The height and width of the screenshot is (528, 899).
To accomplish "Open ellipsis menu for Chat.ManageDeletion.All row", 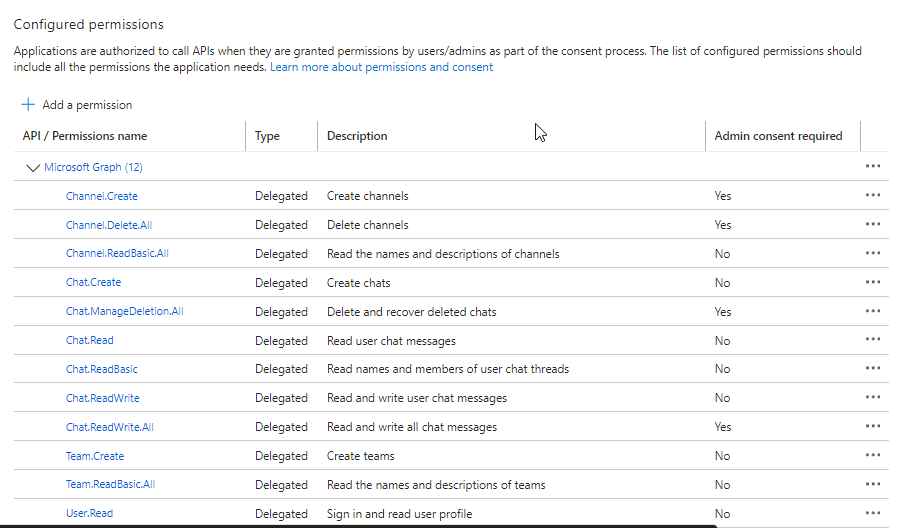I will click(x=873, y=311).
